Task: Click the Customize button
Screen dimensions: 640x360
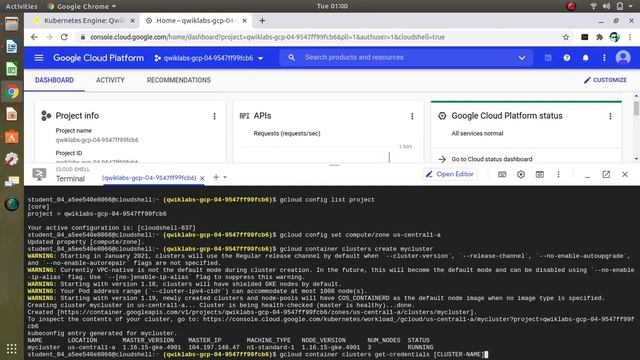Action: pyautogui.click(x=605, y=80)
